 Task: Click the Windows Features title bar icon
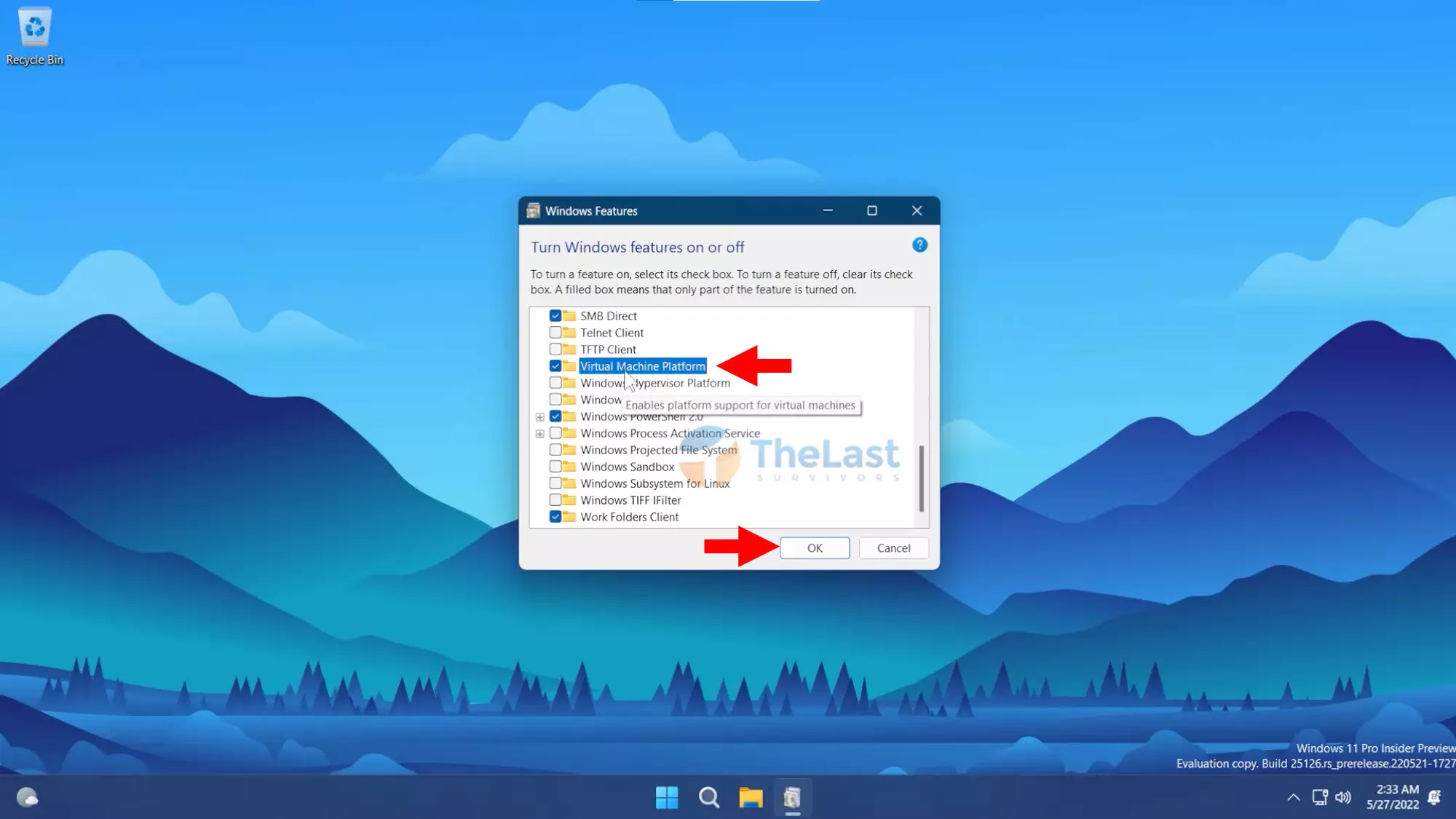pyautogui.click(x=534, y=211)
